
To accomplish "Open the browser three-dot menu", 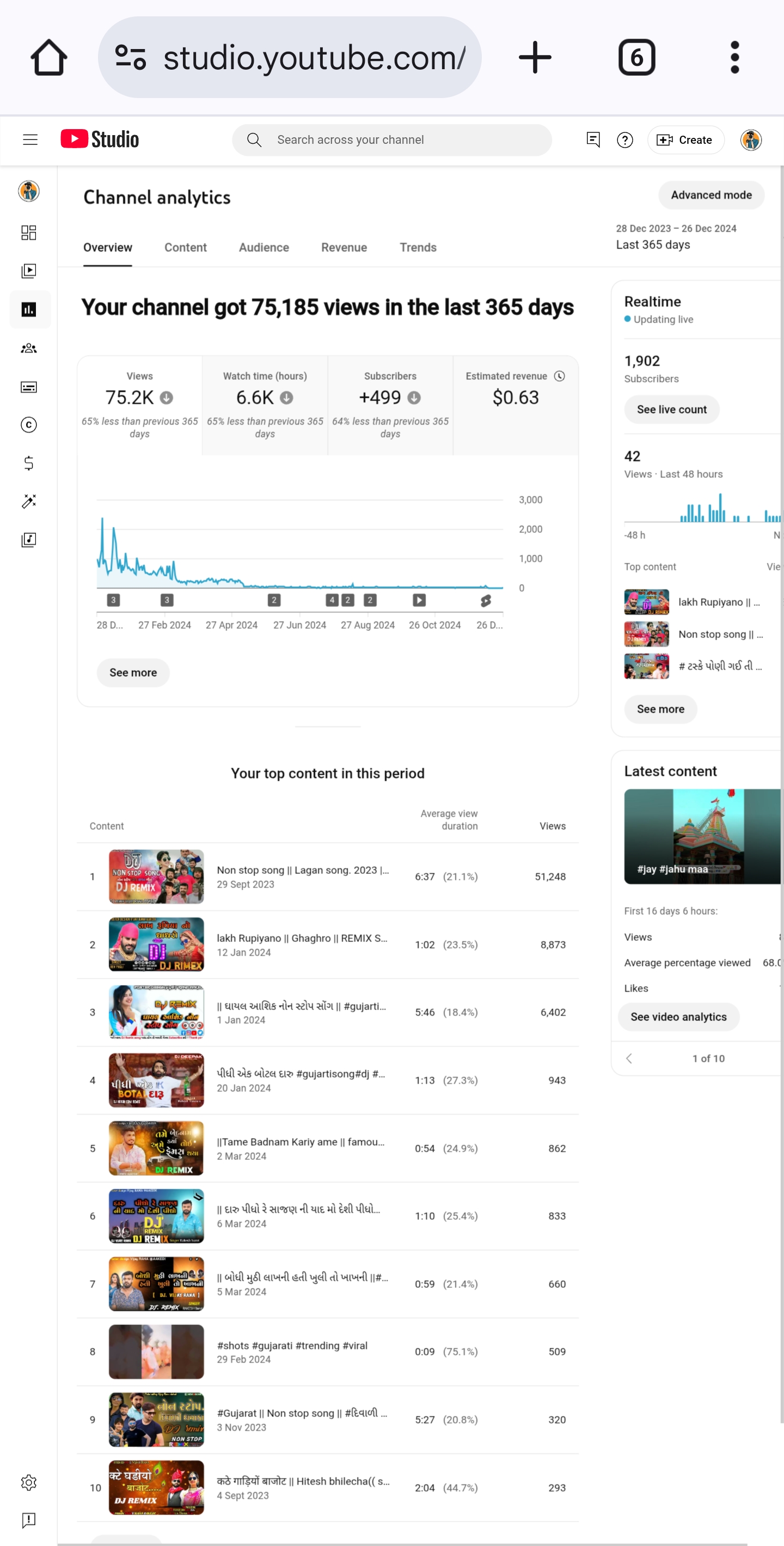I will point(735,58).
